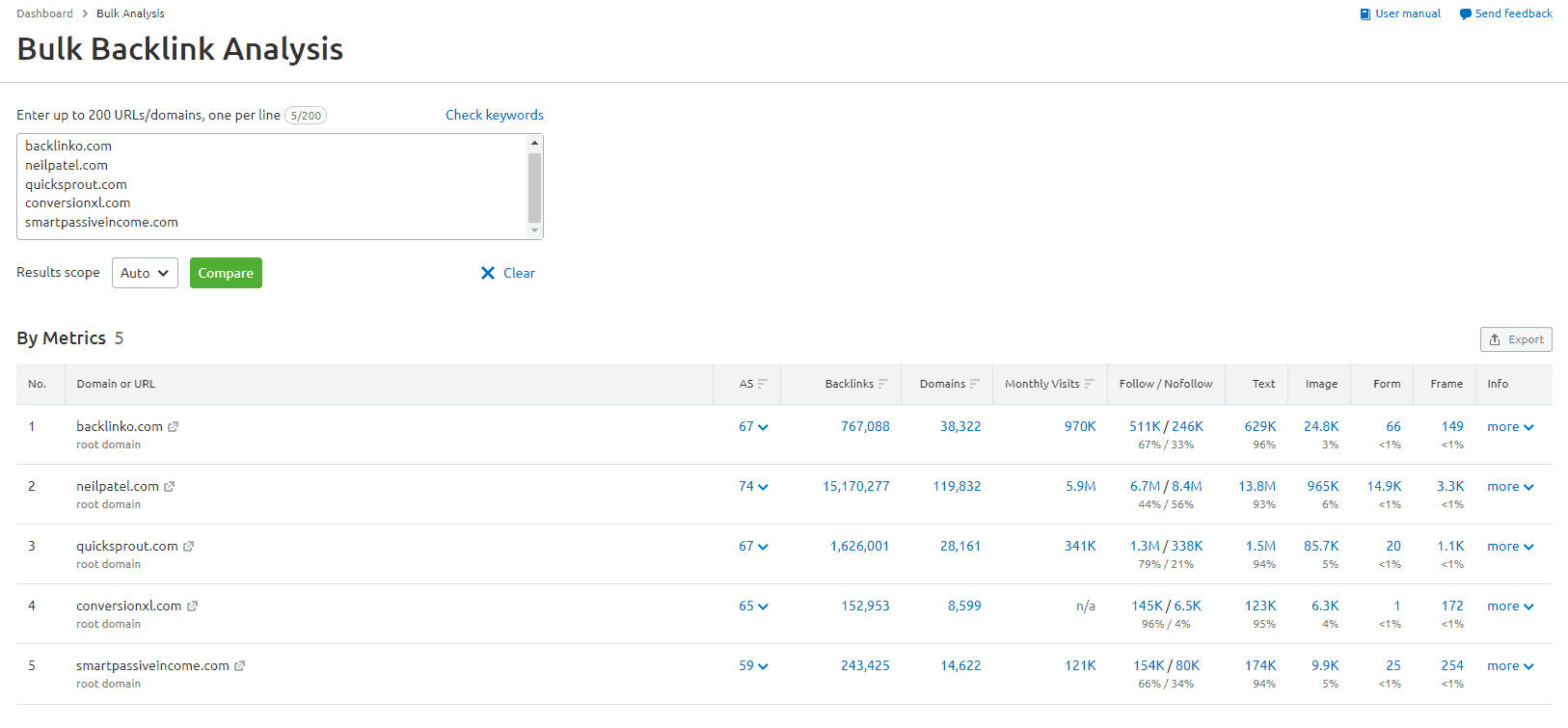Click the Frame column header

click(1446, 384)
